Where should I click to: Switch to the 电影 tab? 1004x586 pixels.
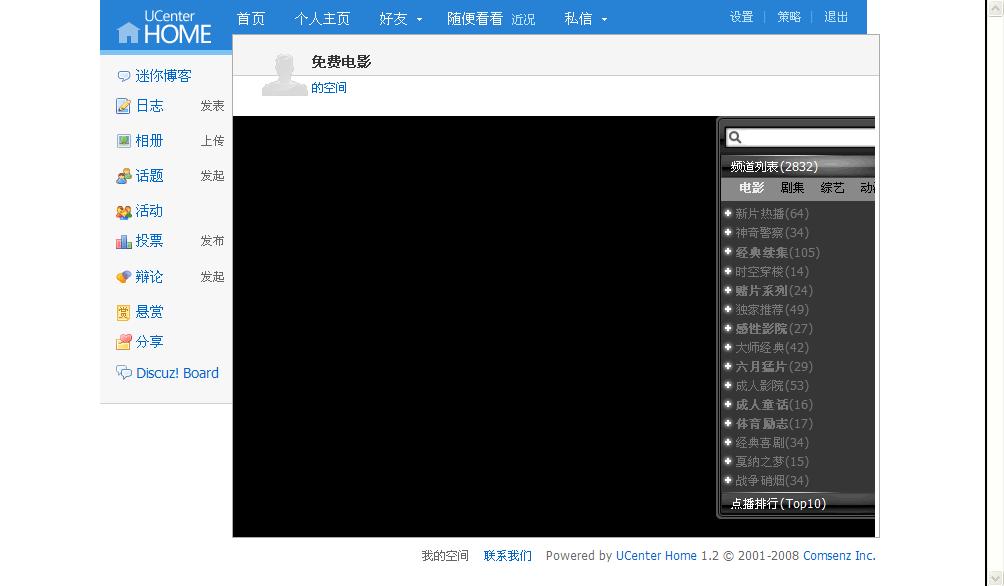[751, 188]
